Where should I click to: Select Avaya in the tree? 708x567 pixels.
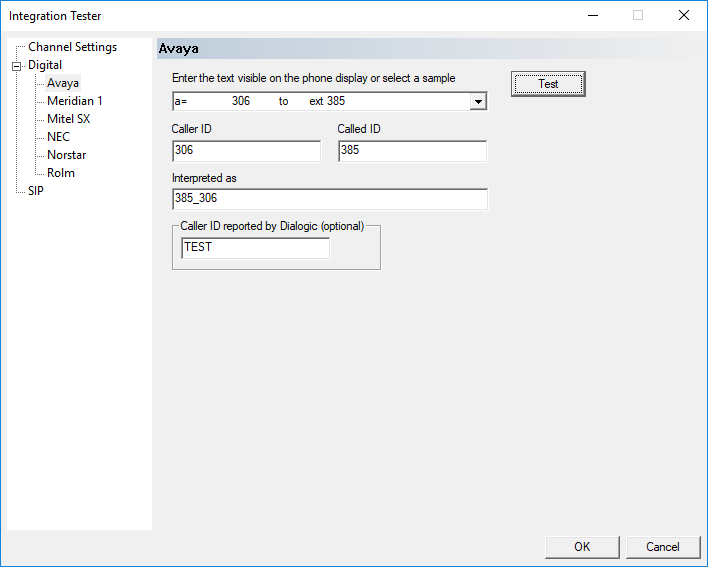tap(63, 83)
